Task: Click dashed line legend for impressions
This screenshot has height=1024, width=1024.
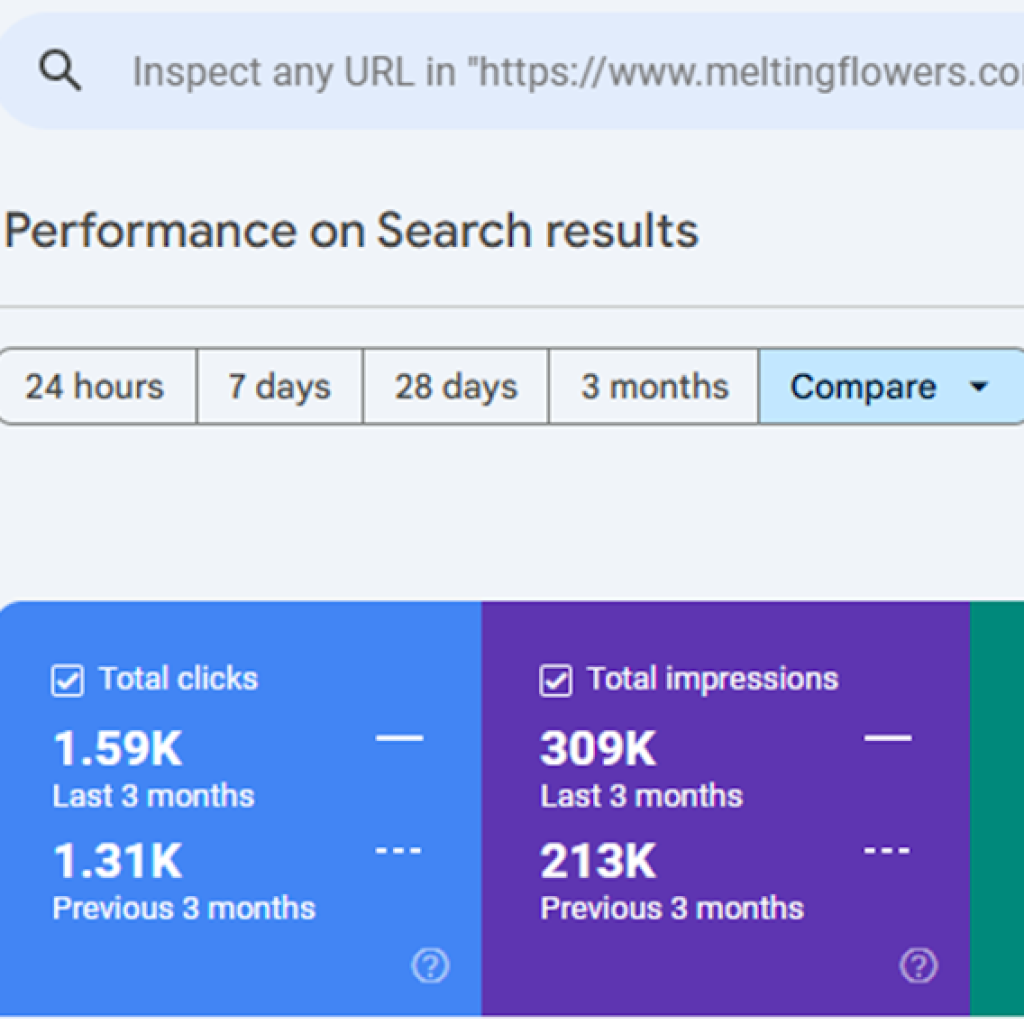Action: tap(887, 851)
